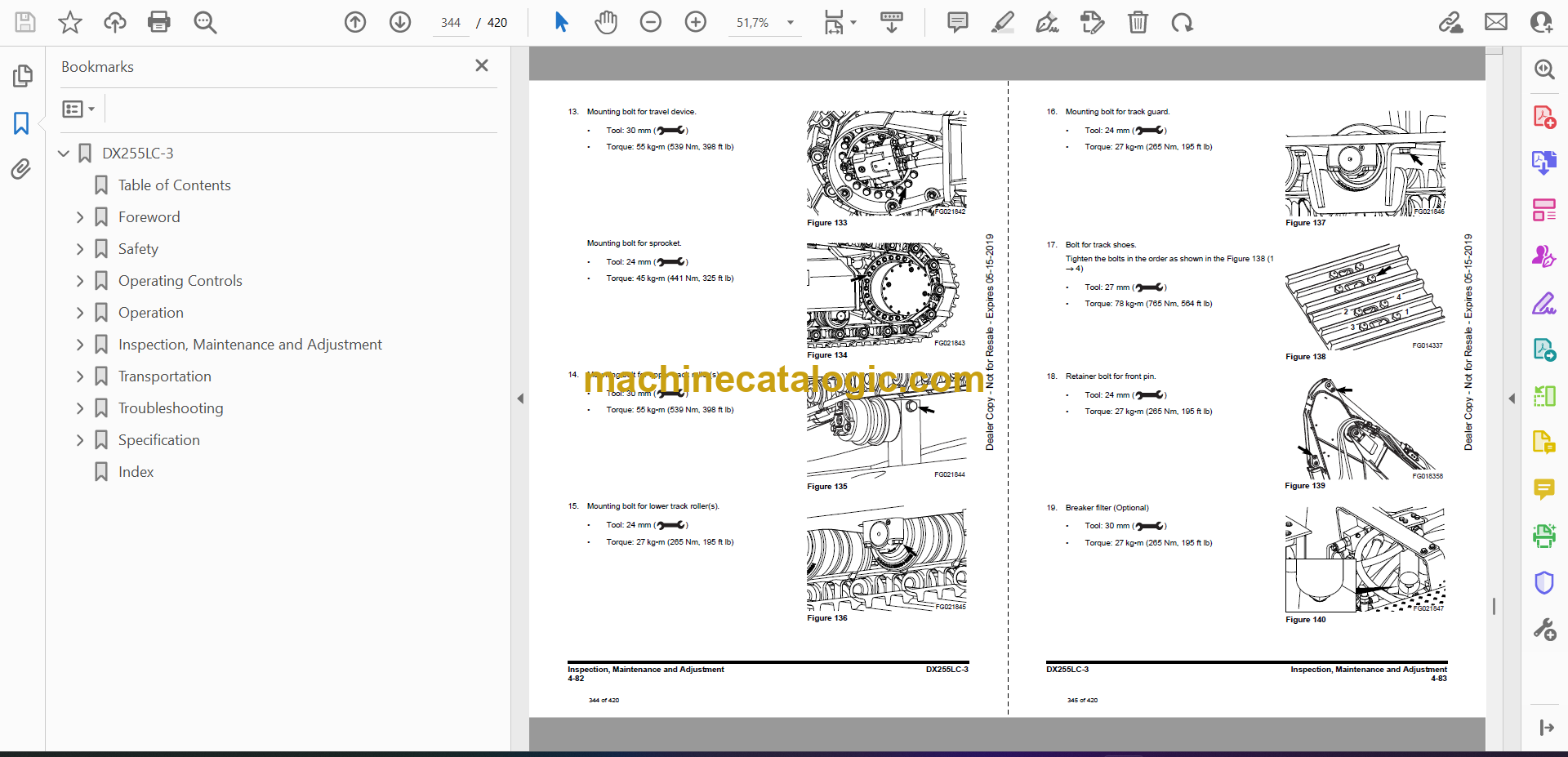
Task: Collapse the DX255LC-3 bookmark
Action: pyautogui.click(x=64, y=153)
